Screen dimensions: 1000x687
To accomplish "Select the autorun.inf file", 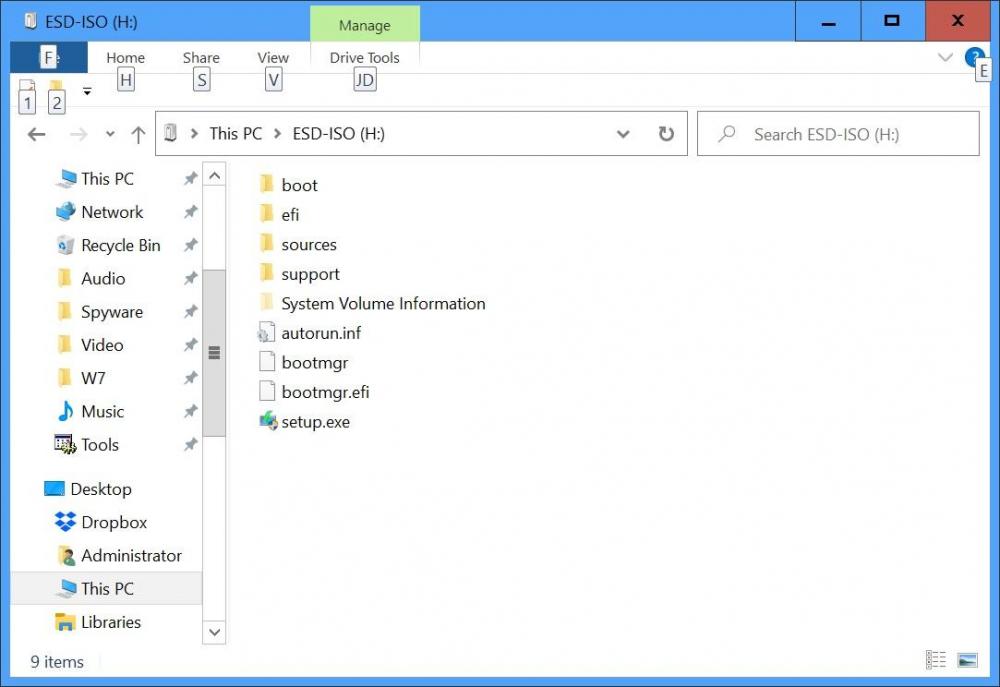I will click(321, 332).
